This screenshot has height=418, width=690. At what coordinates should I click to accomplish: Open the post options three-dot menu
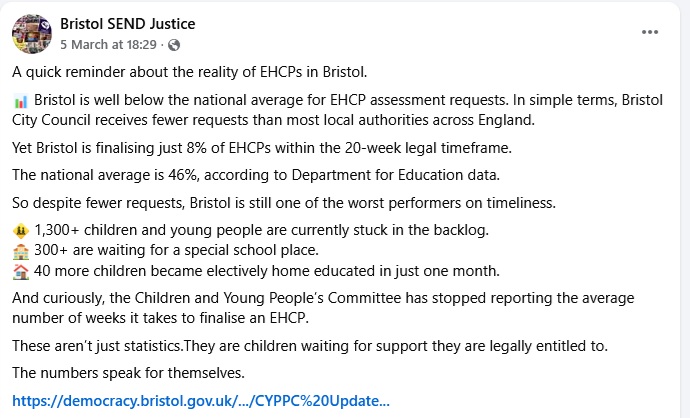click(650, 32)
